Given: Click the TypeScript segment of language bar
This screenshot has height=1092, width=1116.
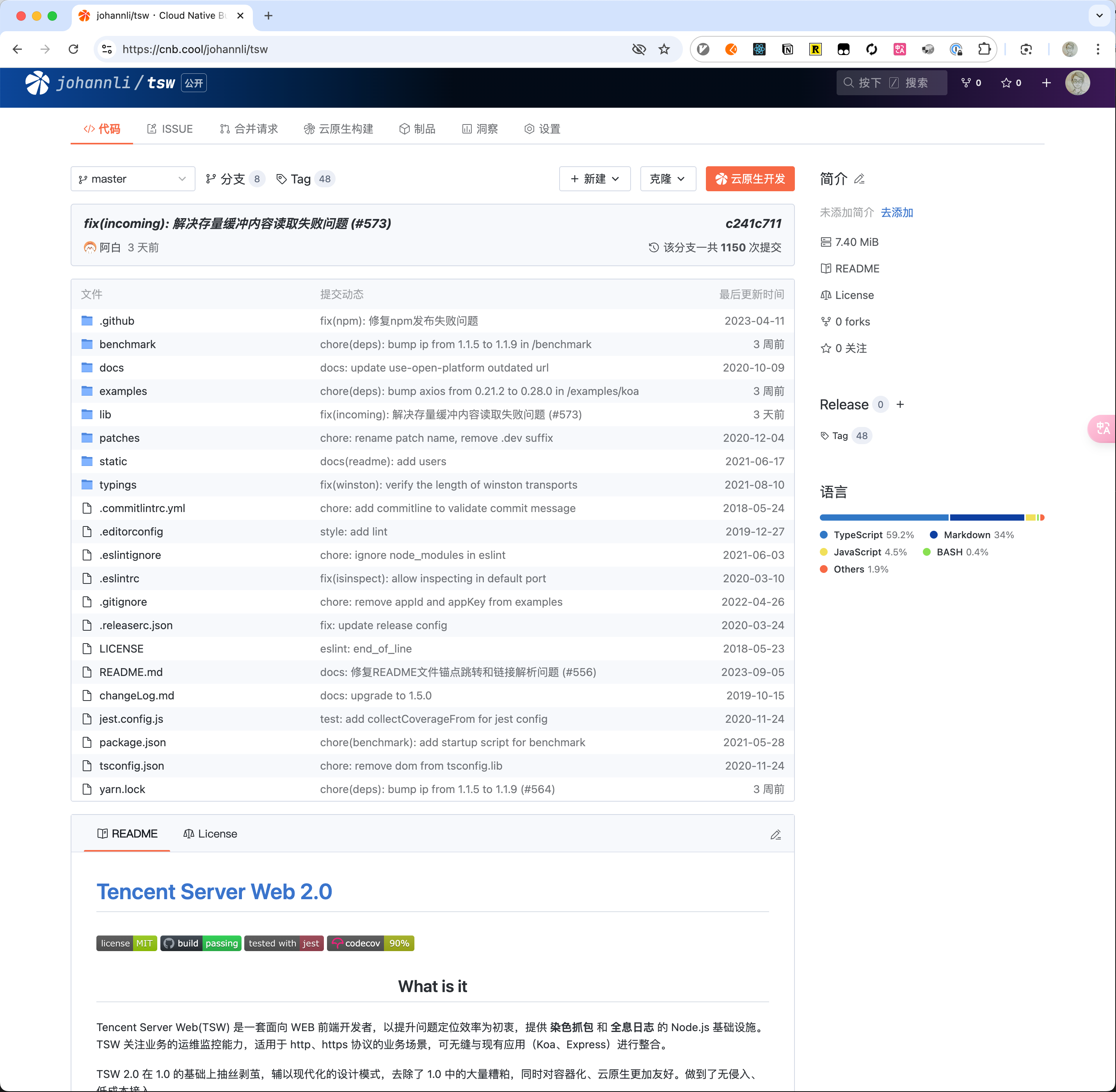Looking at the screenshot, I should click(884, 518).
